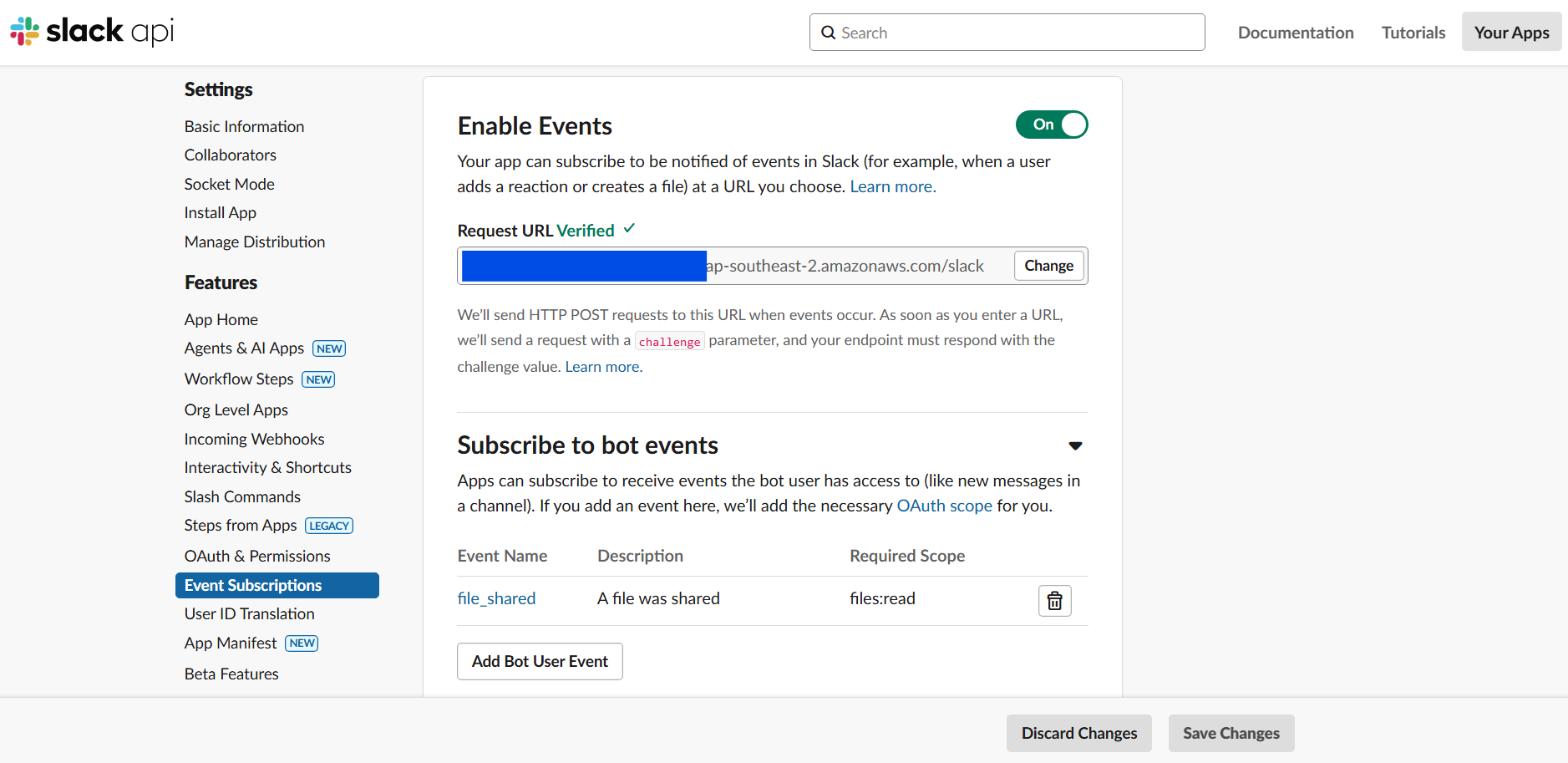The width and height of the screenshot is (1568, 763).
Task: Open the Documentation menu item
Action: (1296, 32)
